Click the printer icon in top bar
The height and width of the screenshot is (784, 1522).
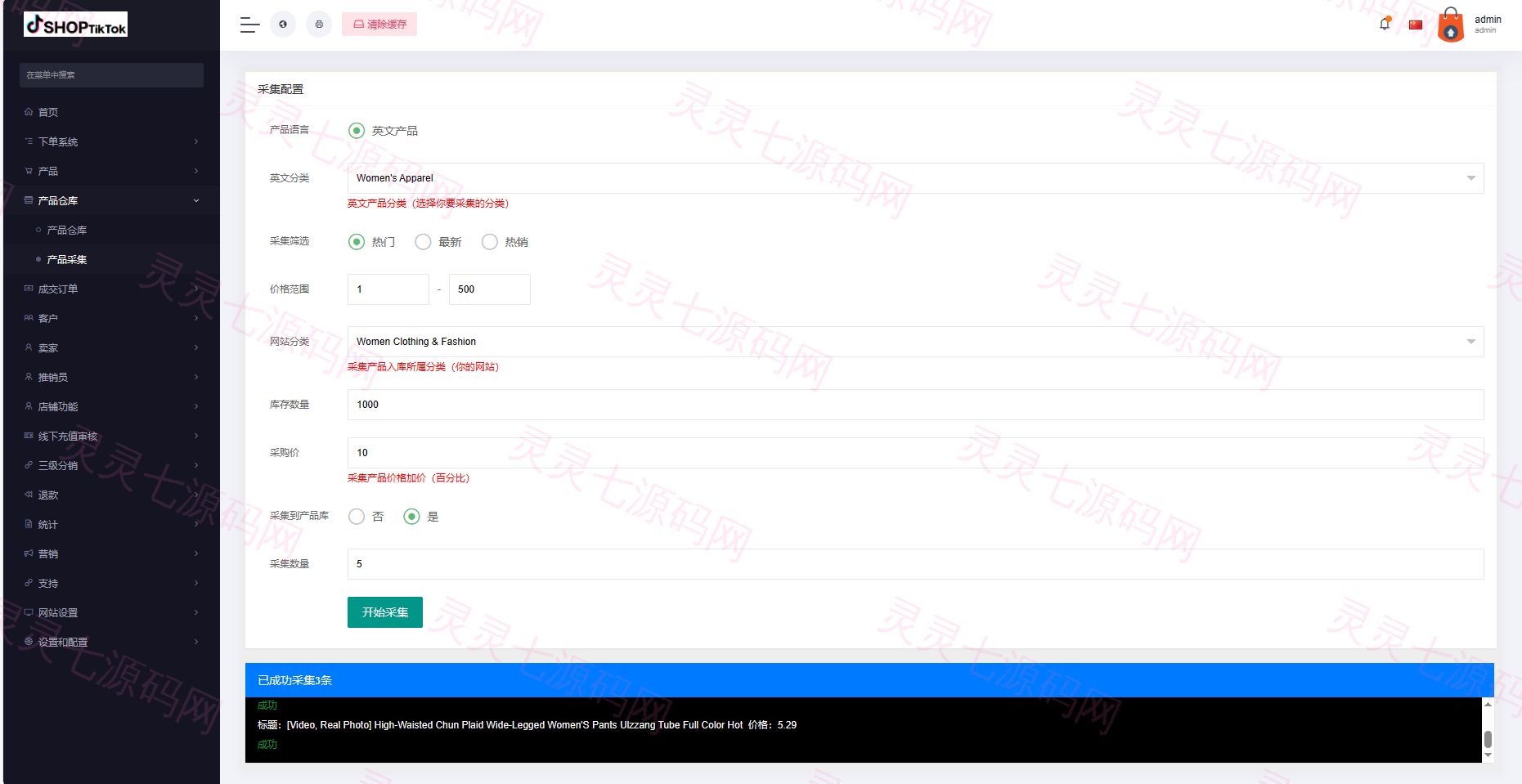(319, 25)
